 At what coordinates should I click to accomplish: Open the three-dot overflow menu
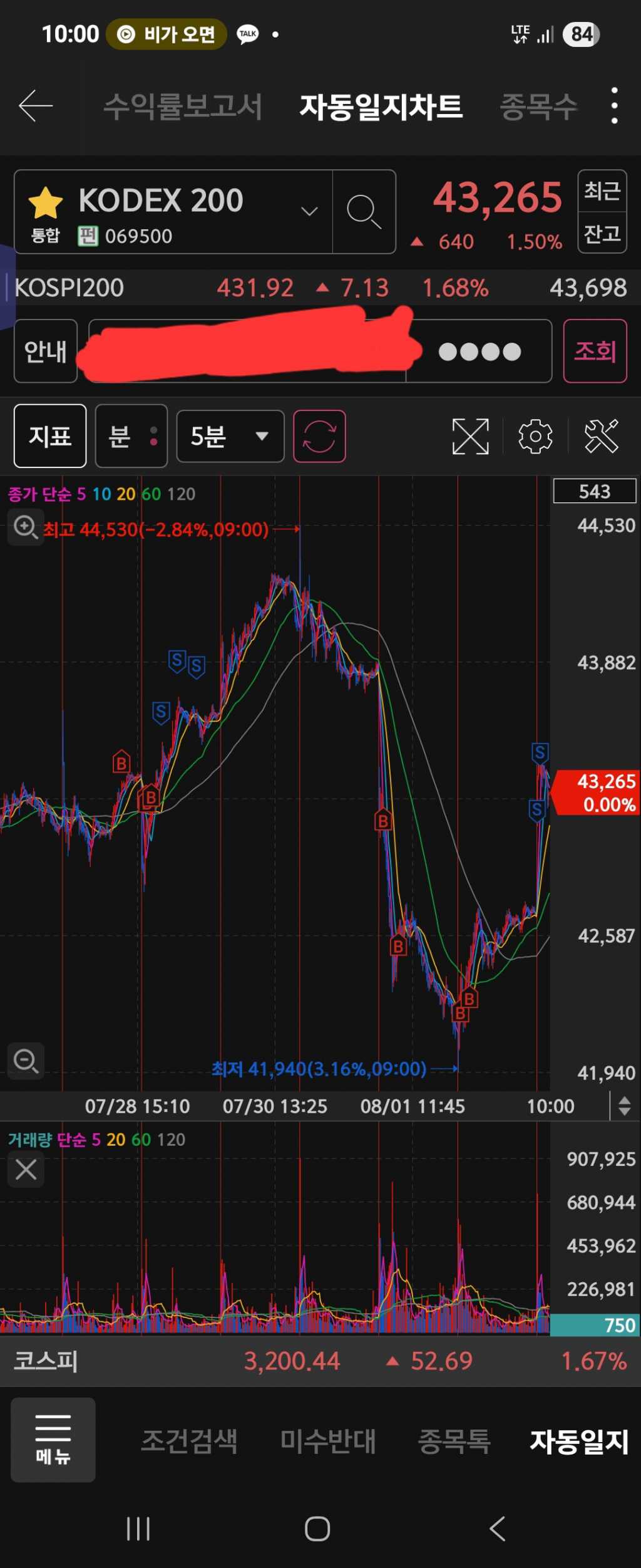tap(614, 106)
